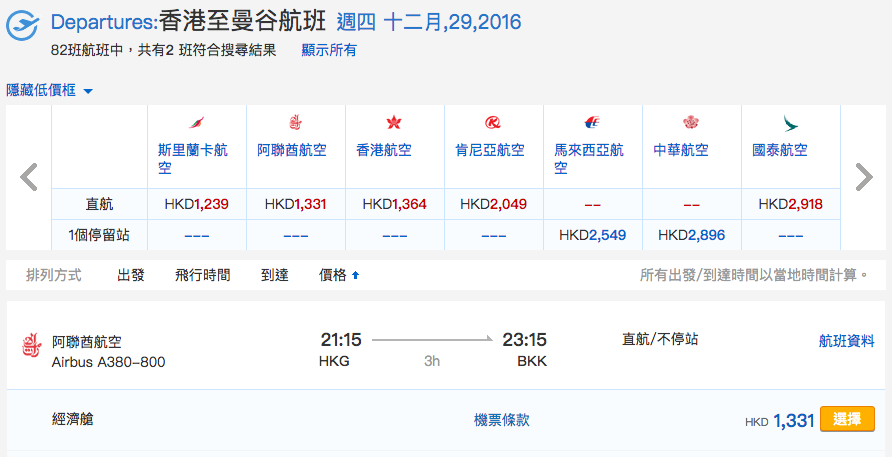Image resolution: width=892 pixels, height=457 pixels.
Task: Open 機票條款 ticket terms link
Action: coord(502,420)
